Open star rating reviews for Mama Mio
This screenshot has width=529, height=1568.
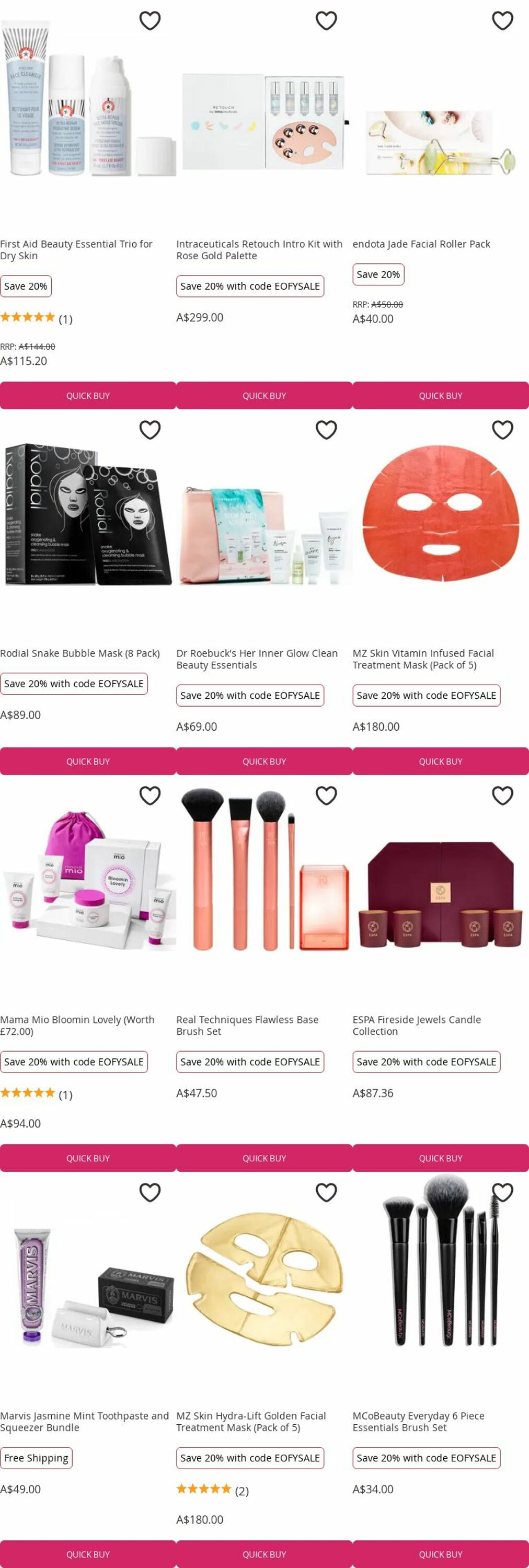(37, 1094)
